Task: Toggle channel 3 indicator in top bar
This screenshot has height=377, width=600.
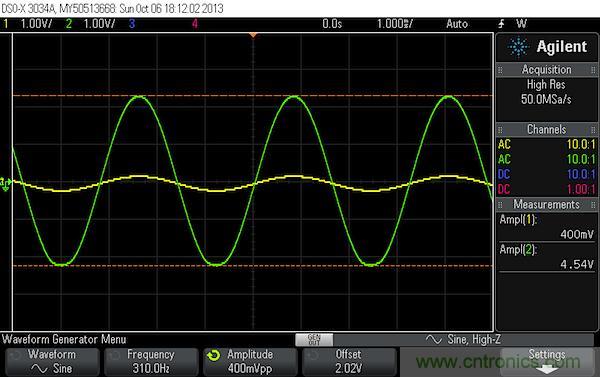Action: [x=132, y=24]
